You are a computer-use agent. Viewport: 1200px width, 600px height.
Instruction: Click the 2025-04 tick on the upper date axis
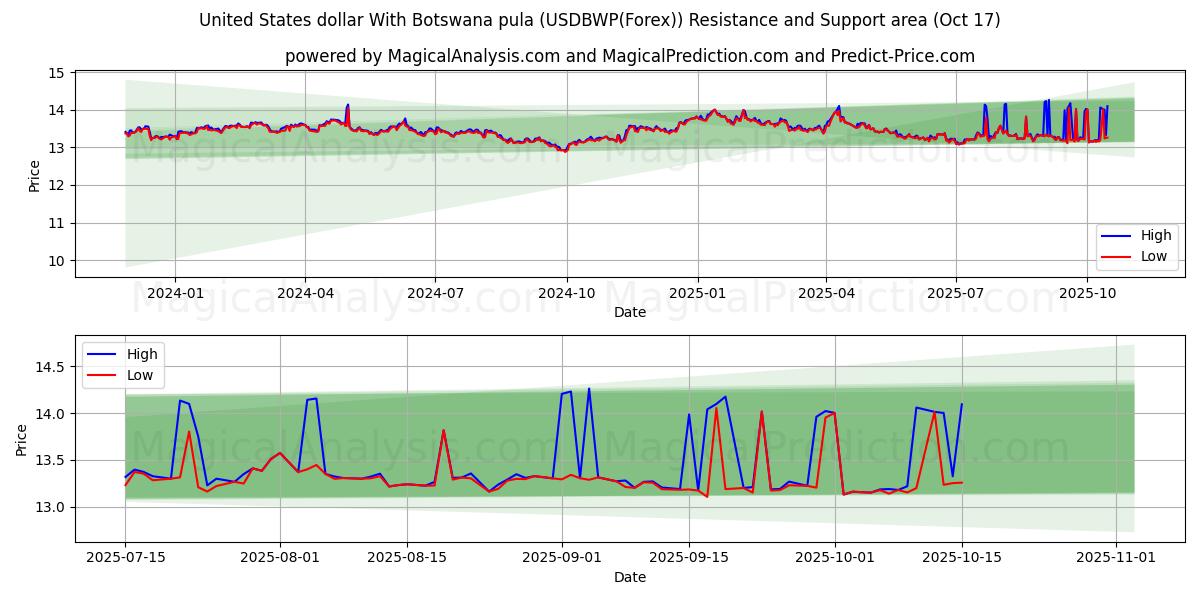pyautogui.click(x=826, y=293)
